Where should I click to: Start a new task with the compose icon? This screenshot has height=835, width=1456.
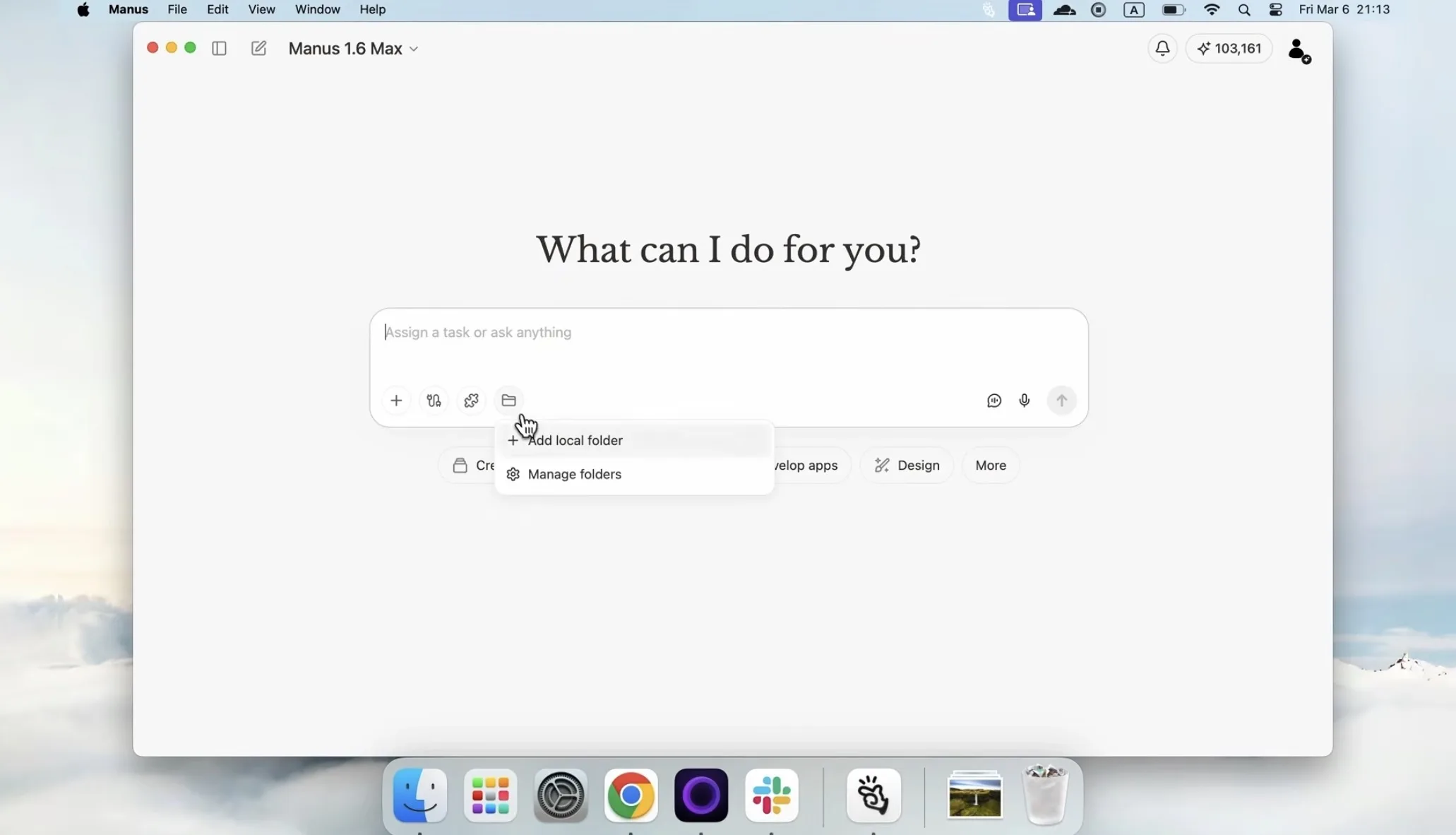coord(258,48)
